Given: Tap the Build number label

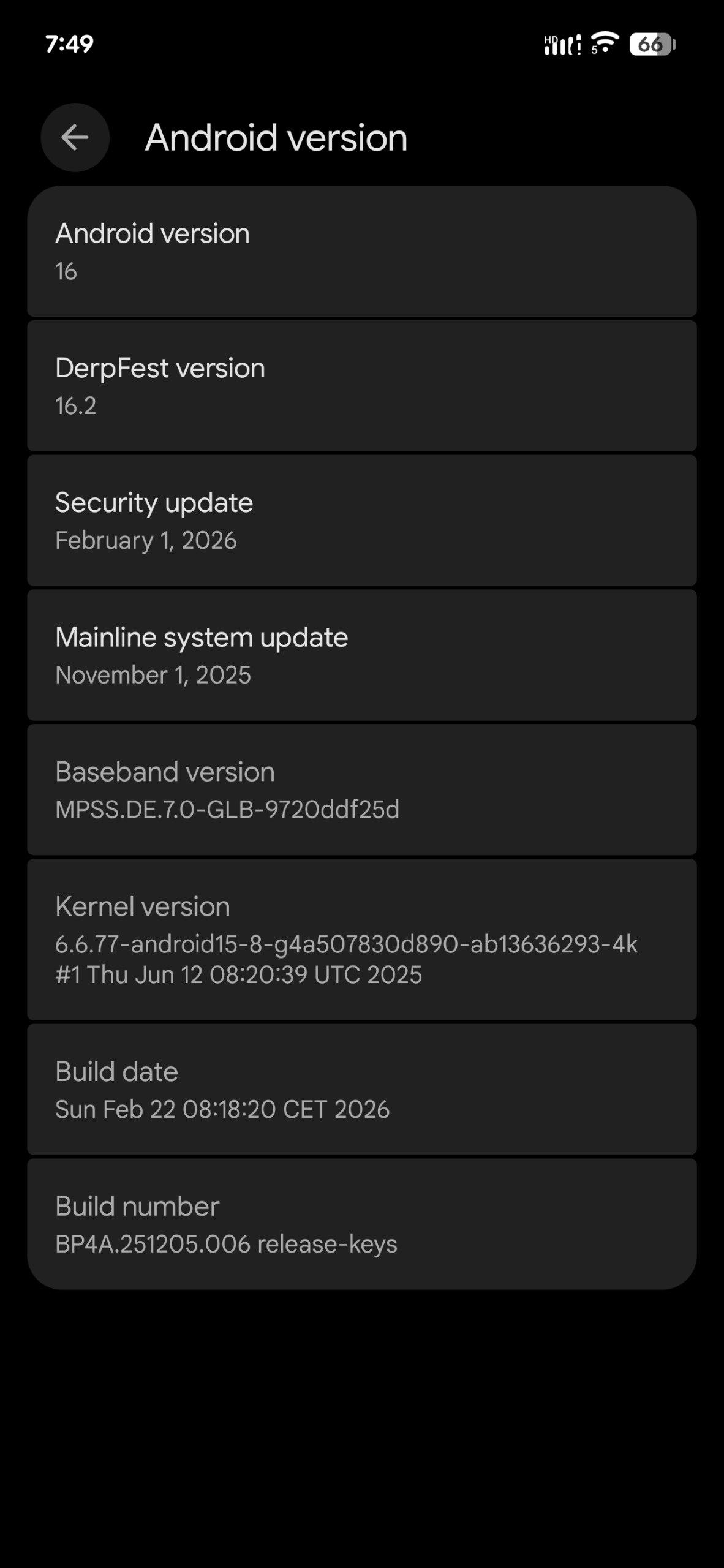Looking at the screenshot, I should pos(137,1207).
